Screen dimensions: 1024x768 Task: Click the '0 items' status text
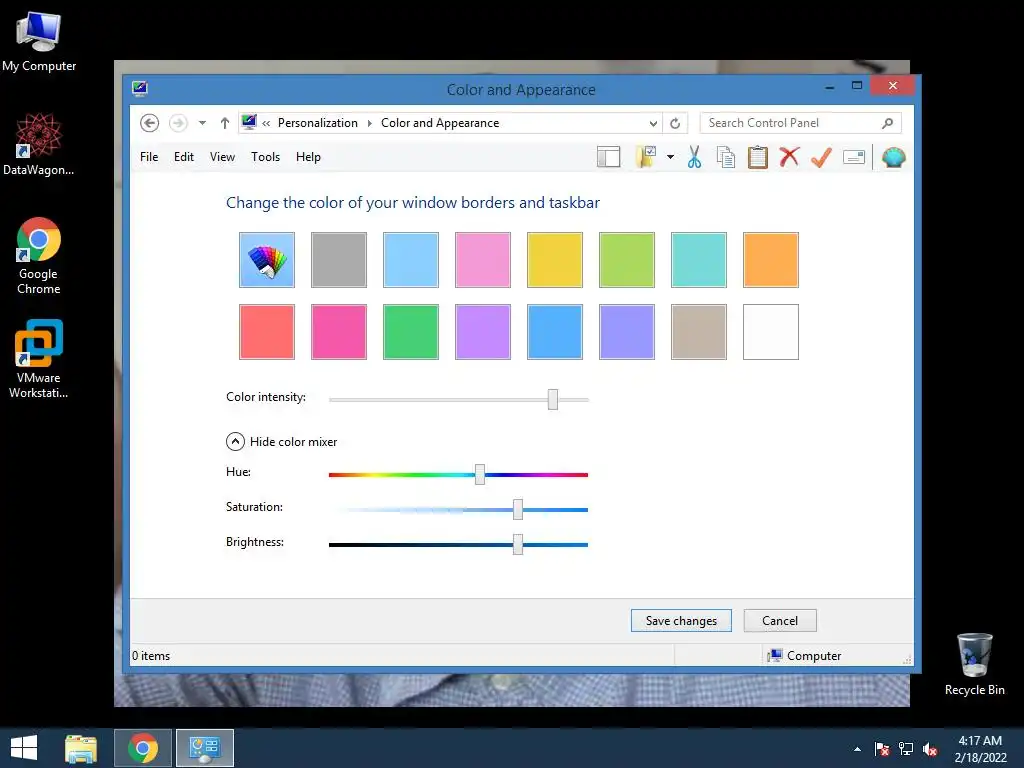[151, 656]
